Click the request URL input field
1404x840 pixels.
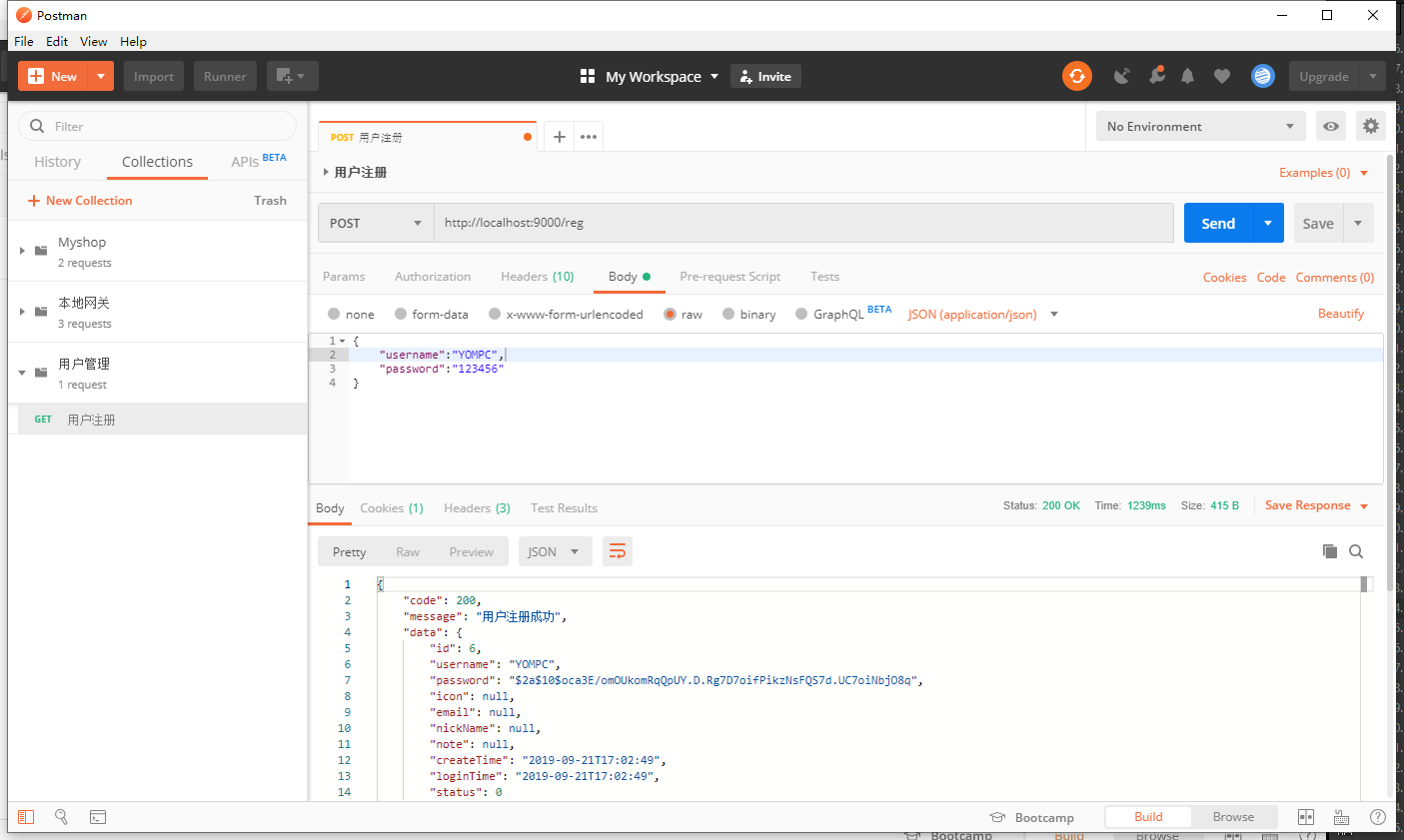coord(802,223)
